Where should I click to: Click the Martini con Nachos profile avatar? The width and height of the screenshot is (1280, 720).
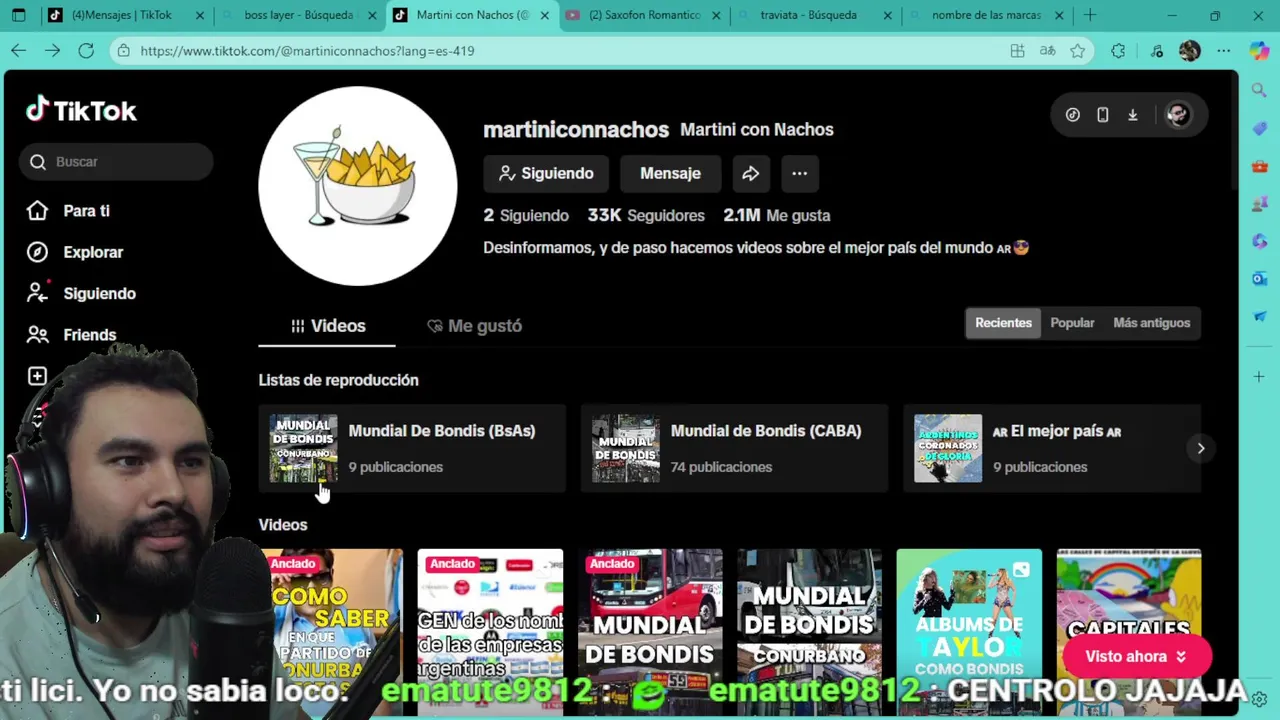(x=358, y=186)
